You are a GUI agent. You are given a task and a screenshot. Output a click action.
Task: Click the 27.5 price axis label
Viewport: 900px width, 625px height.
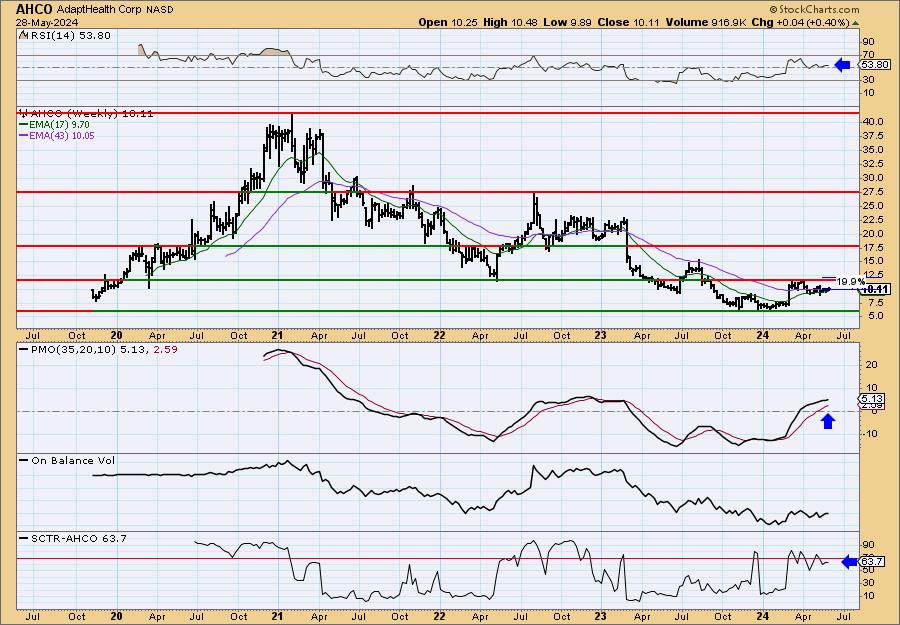[x=872, y=192]
